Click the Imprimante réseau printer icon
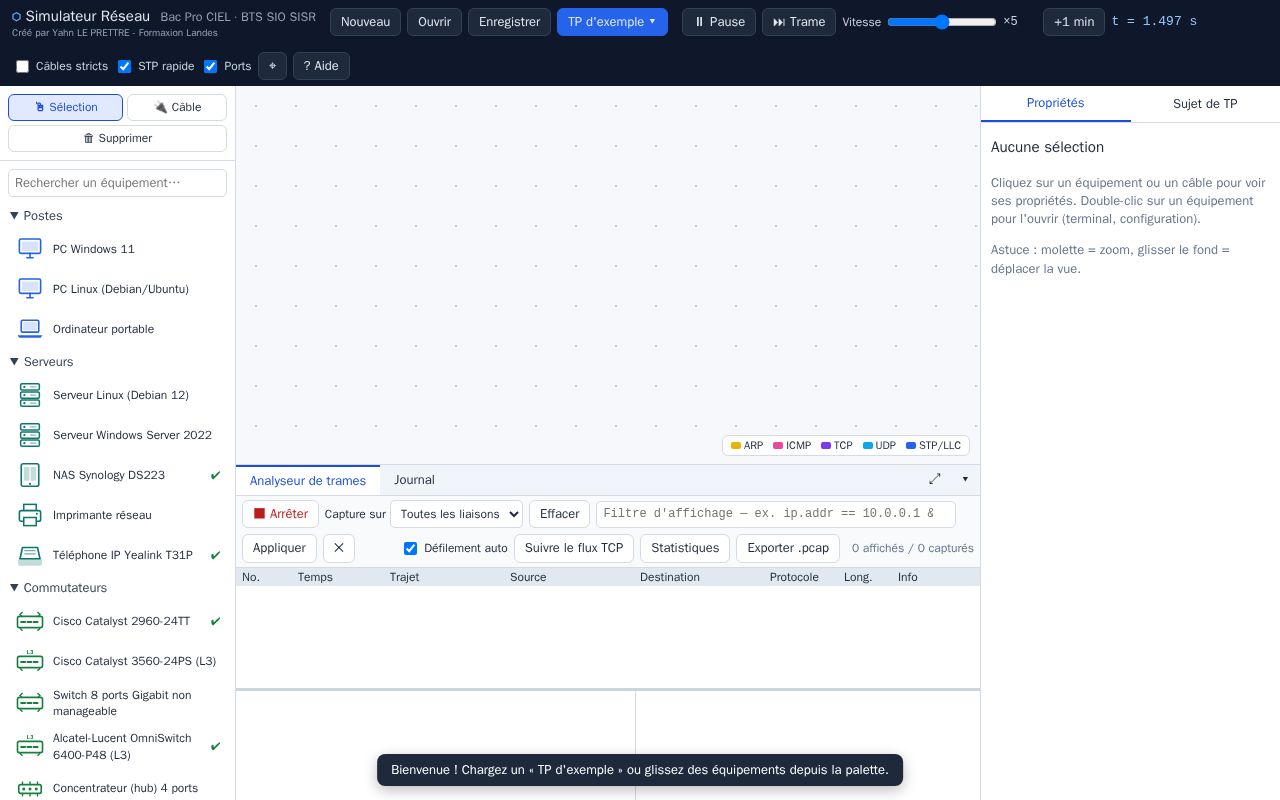 (30, 515)
